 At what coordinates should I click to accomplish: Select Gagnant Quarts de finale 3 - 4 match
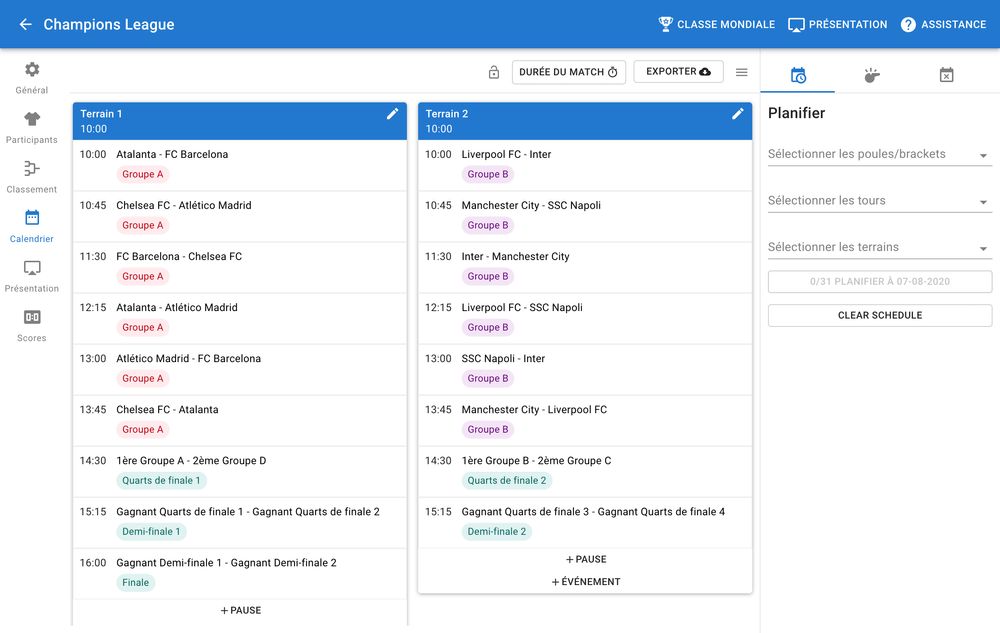(x=585, y=523)
